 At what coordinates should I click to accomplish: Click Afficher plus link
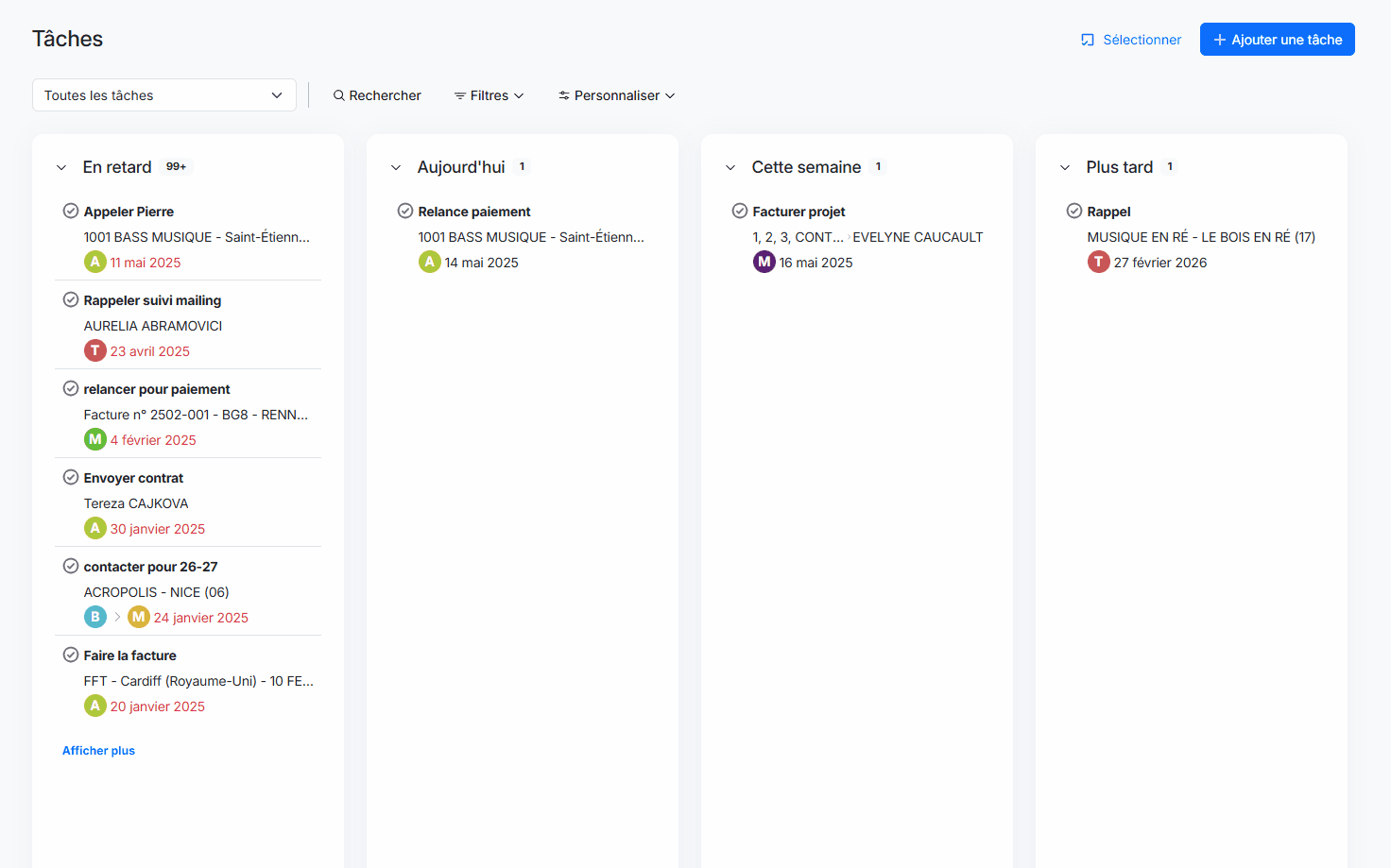(98, 751)
